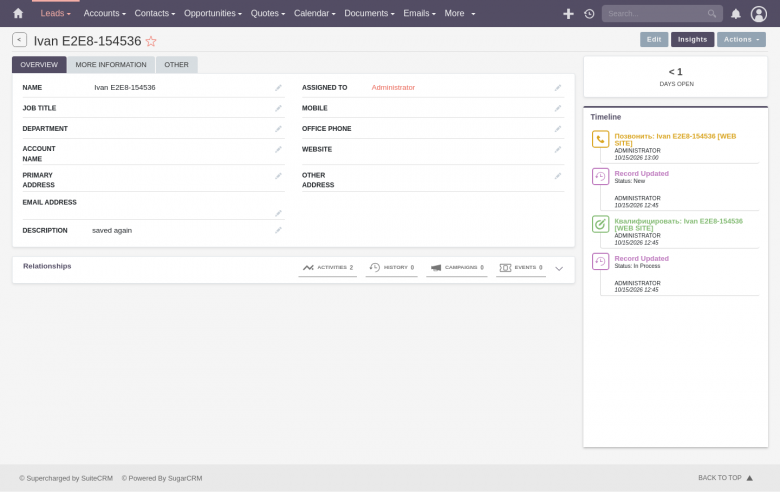Open the quick create plus icon
Viewport: 780px width, 492px height.
(568, 14)
